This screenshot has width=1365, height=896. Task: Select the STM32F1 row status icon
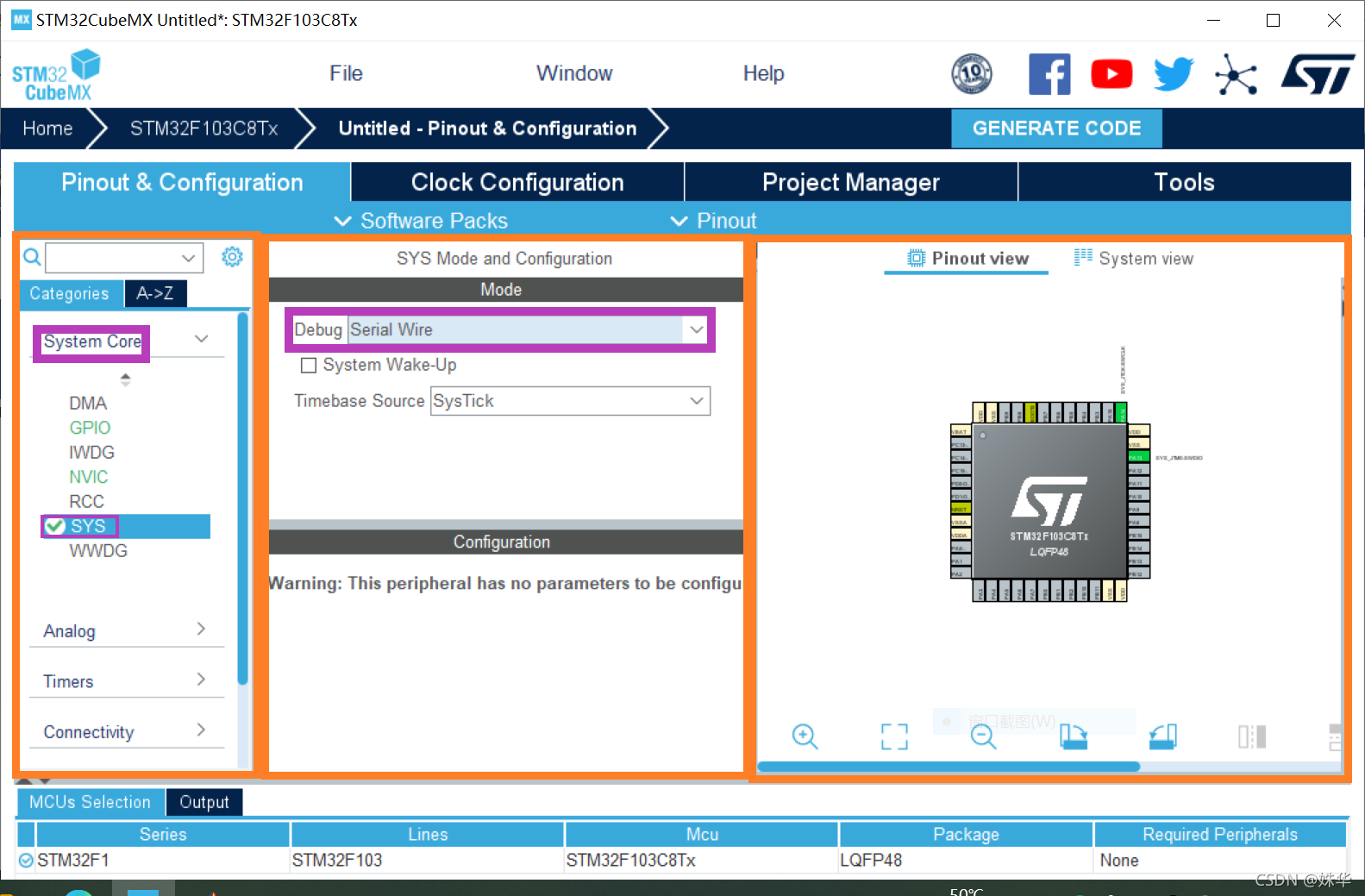pos(26,860)
